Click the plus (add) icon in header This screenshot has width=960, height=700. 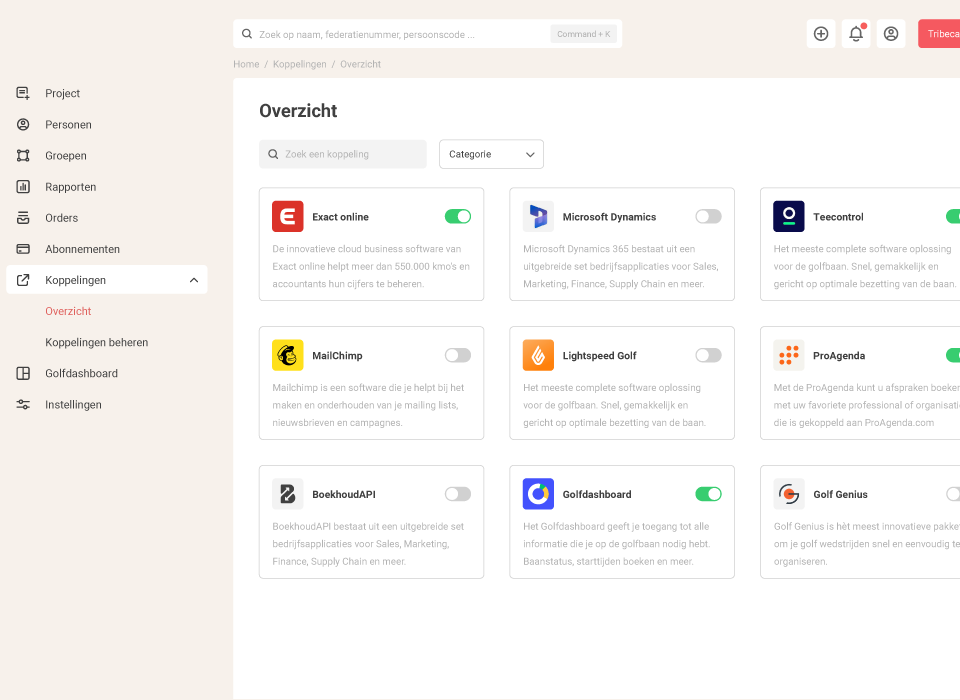click(821, 34)
